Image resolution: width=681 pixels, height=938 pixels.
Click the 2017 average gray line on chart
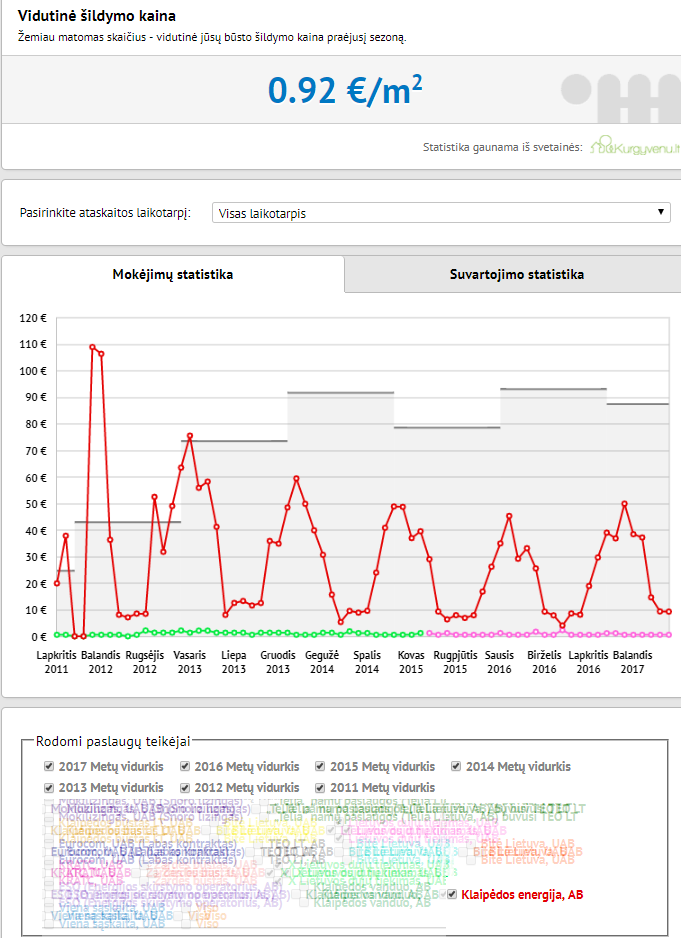[638, 404]
